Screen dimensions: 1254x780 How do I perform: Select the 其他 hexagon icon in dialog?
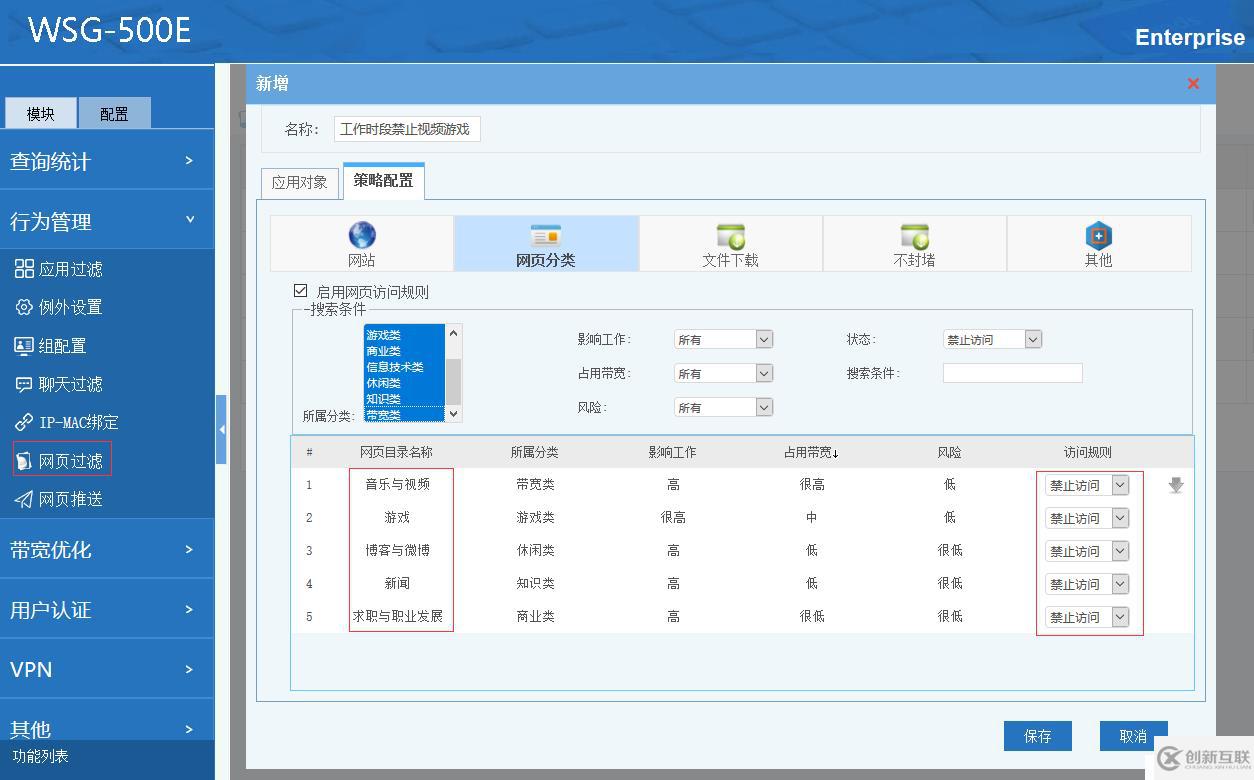[1098, 242]
